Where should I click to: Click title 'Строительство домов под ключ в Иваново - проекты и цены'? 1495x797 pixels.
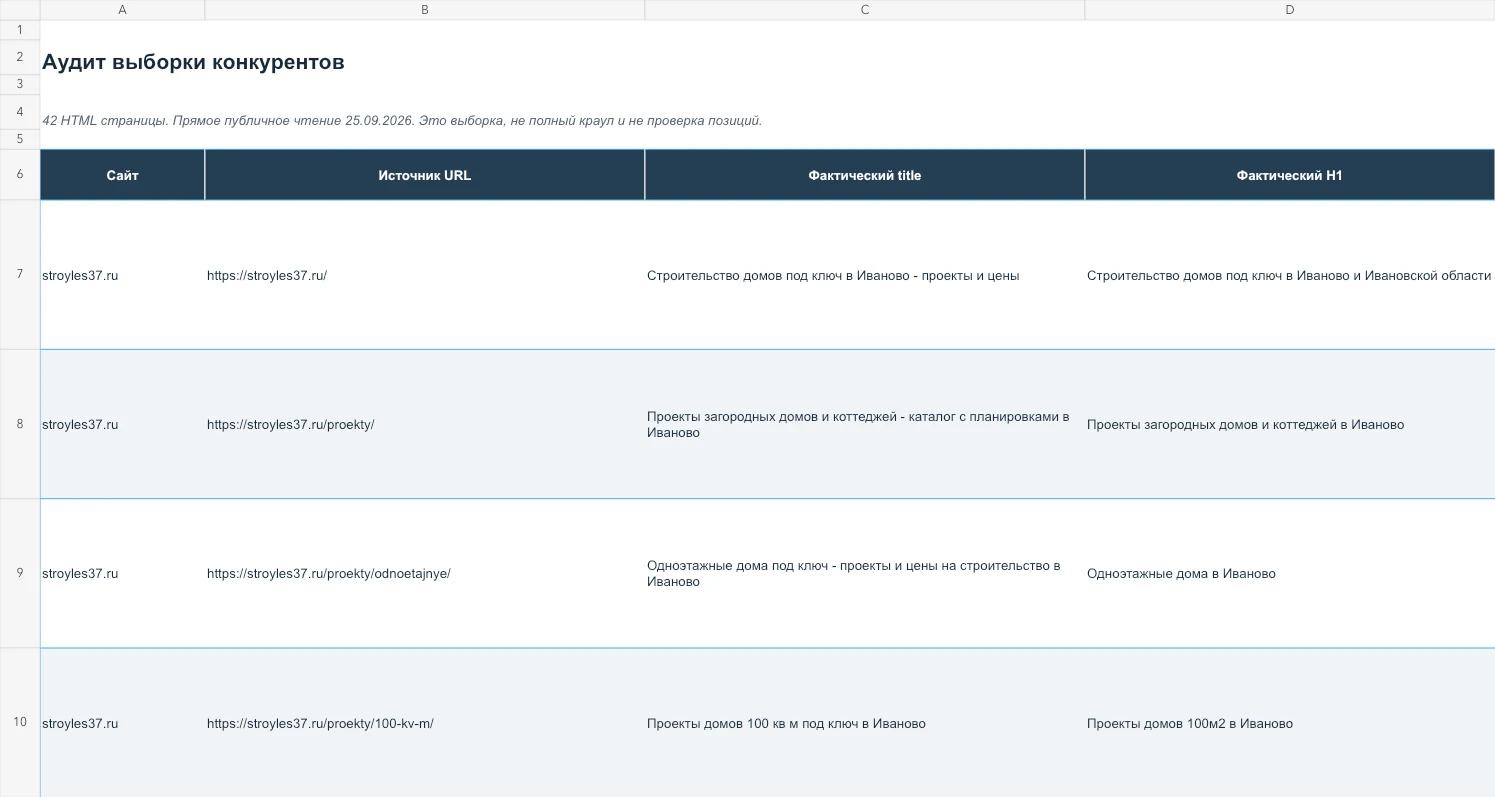click(833, 276)
